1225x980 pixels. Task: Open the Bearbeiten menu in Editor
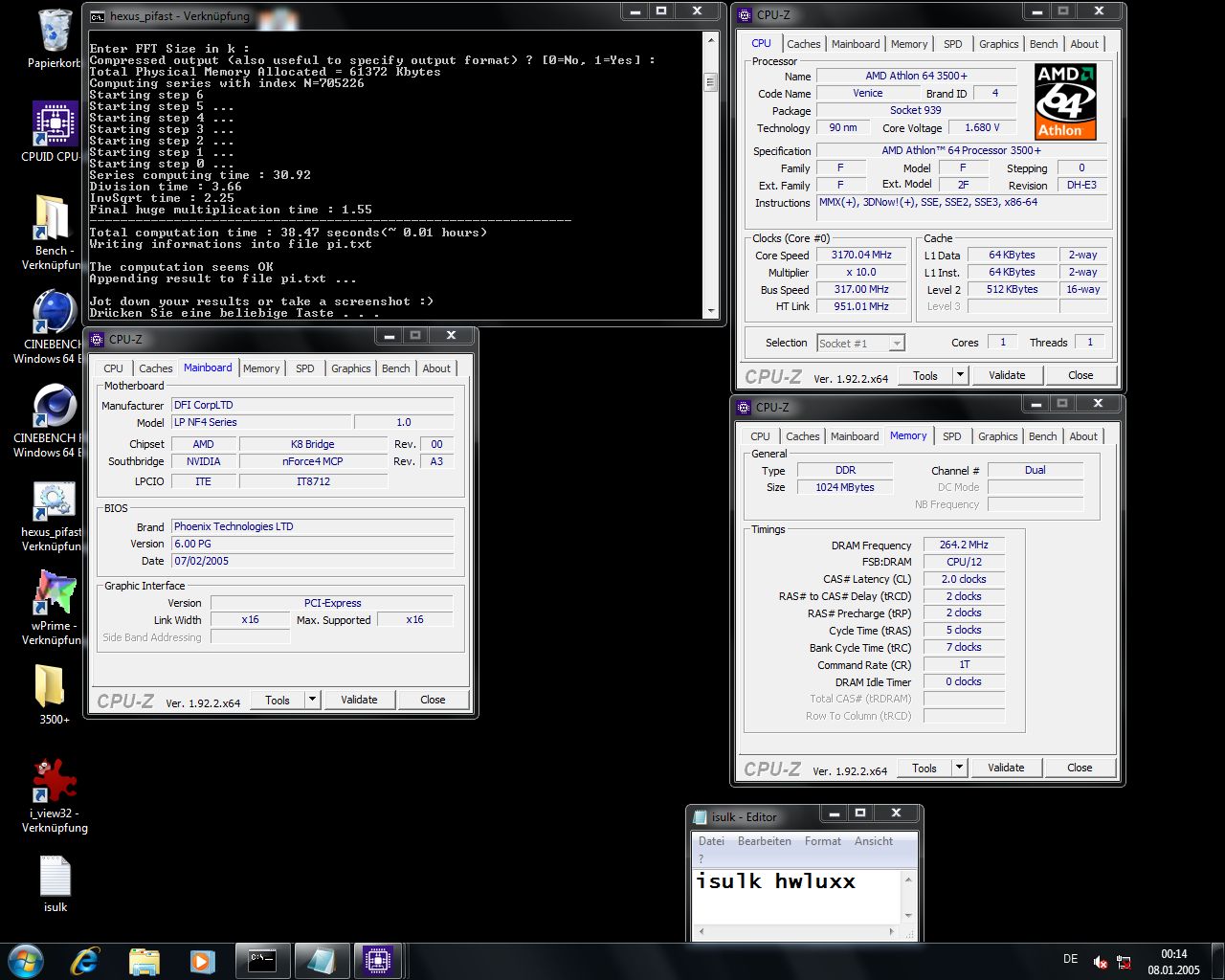pos(764,841)
